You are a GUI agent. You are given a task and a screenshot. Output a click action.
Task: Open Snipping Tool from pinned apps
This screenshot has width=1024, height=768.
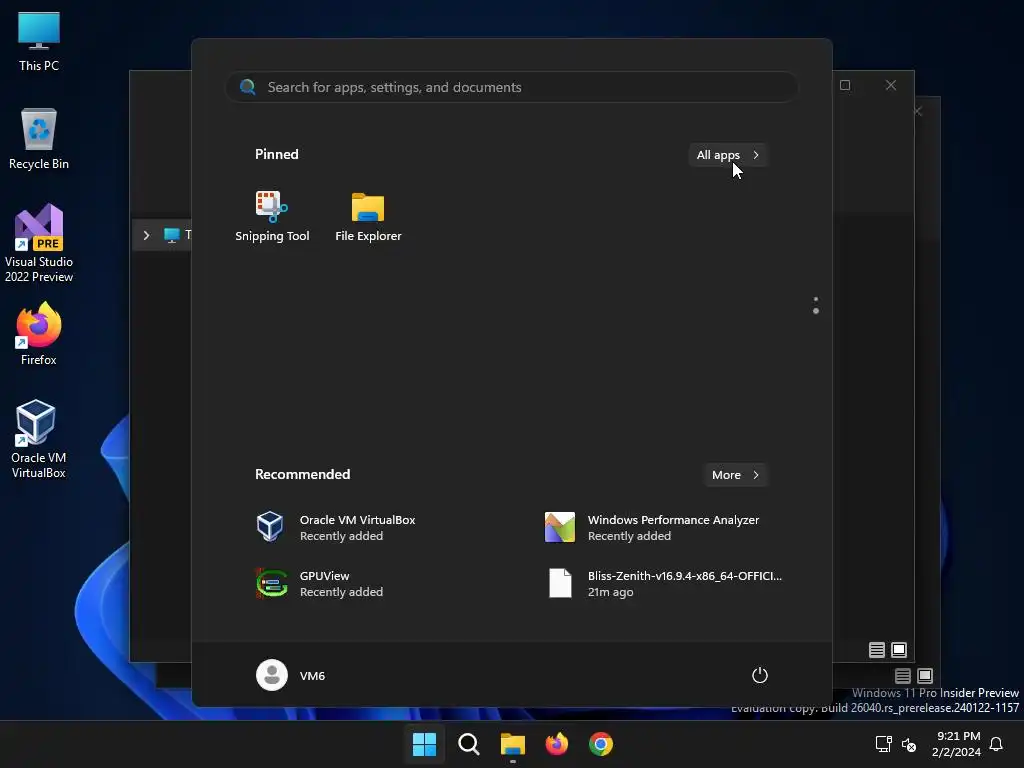[272, 216]
